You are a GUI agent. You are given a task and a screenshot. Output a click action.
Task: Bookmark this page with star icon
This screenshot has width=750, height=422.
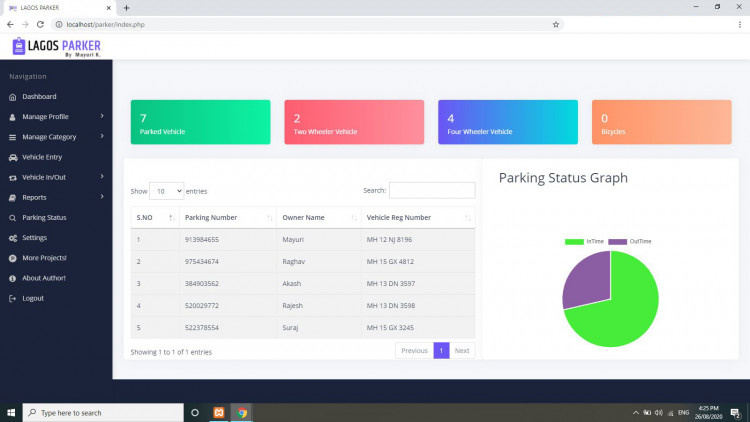556,24
